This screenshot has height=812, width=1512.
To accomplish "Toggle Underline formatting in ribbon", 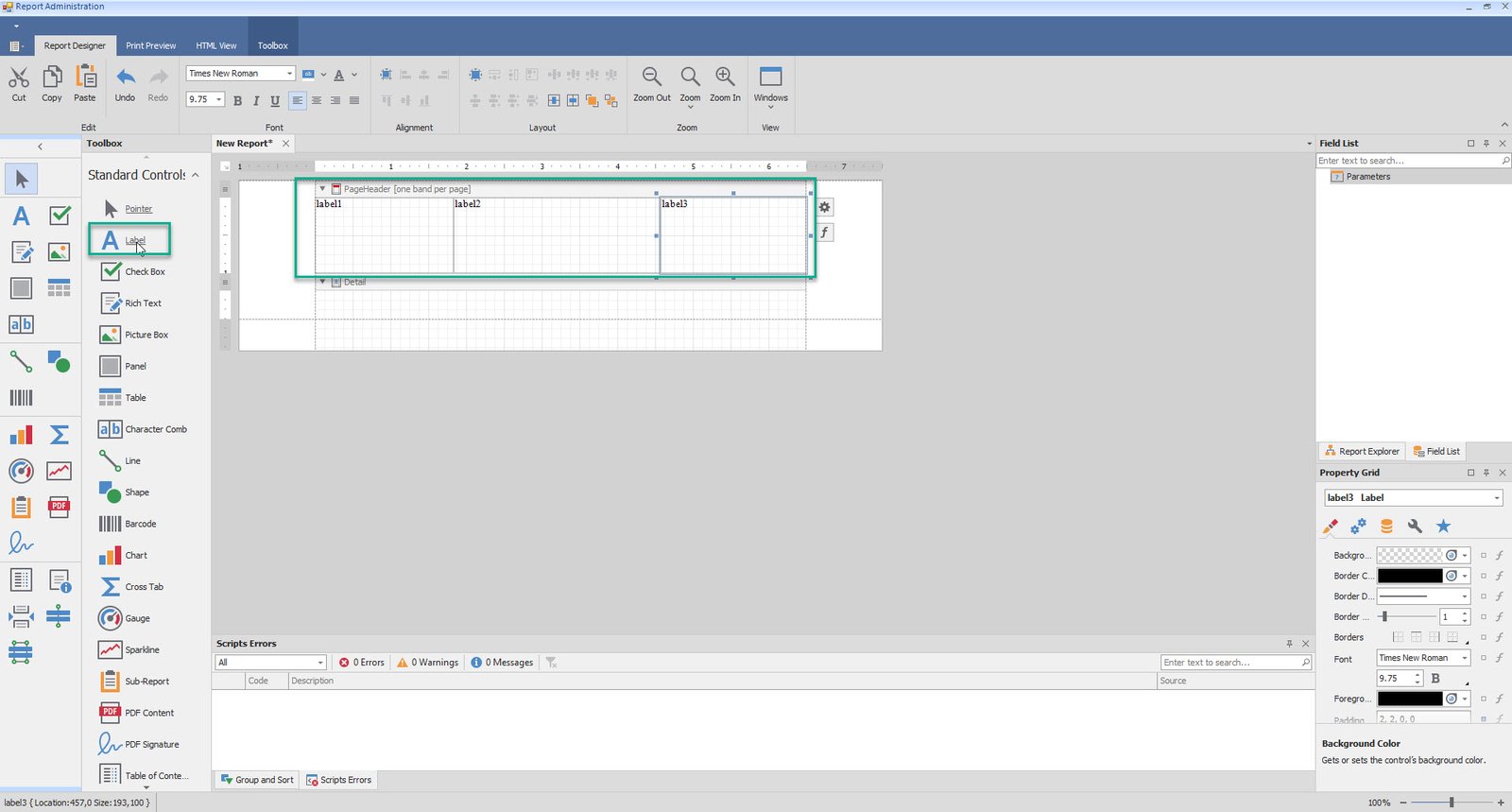I will coord(275,100).
